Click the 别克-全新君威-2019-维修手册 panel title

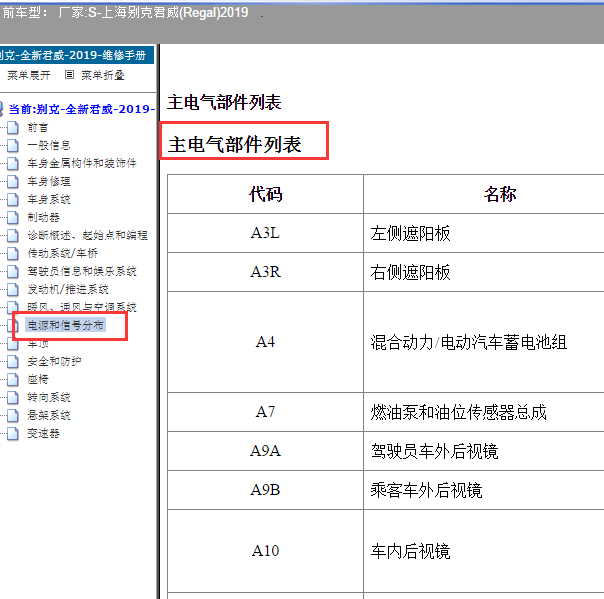pyautogui.click(x=76, y=55)
